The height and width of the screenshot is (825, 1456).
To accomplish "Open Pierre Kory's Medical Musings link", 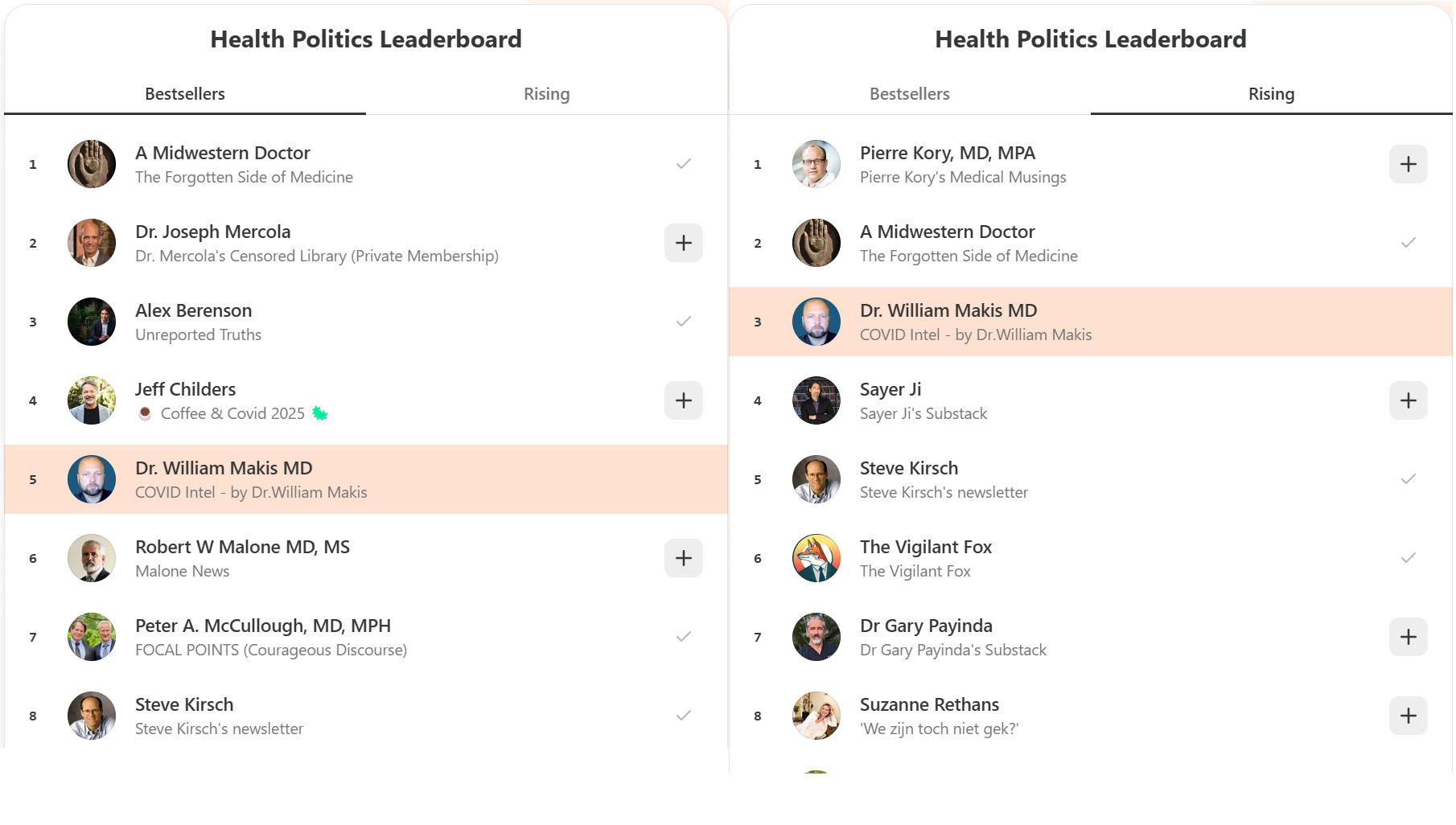I will click(962, 178).
